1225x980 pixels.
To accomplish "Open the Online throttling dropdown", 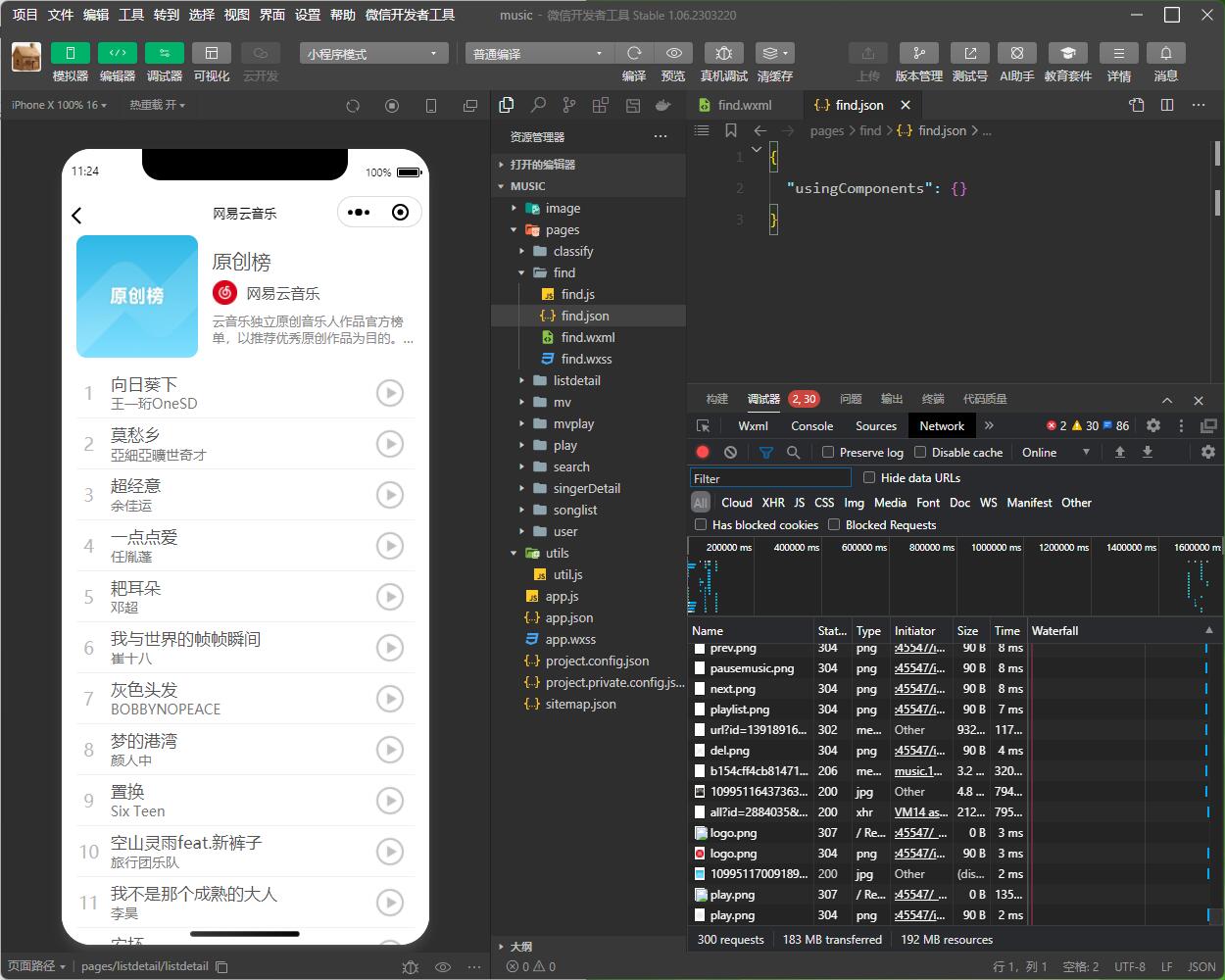I will point(1056,452).
